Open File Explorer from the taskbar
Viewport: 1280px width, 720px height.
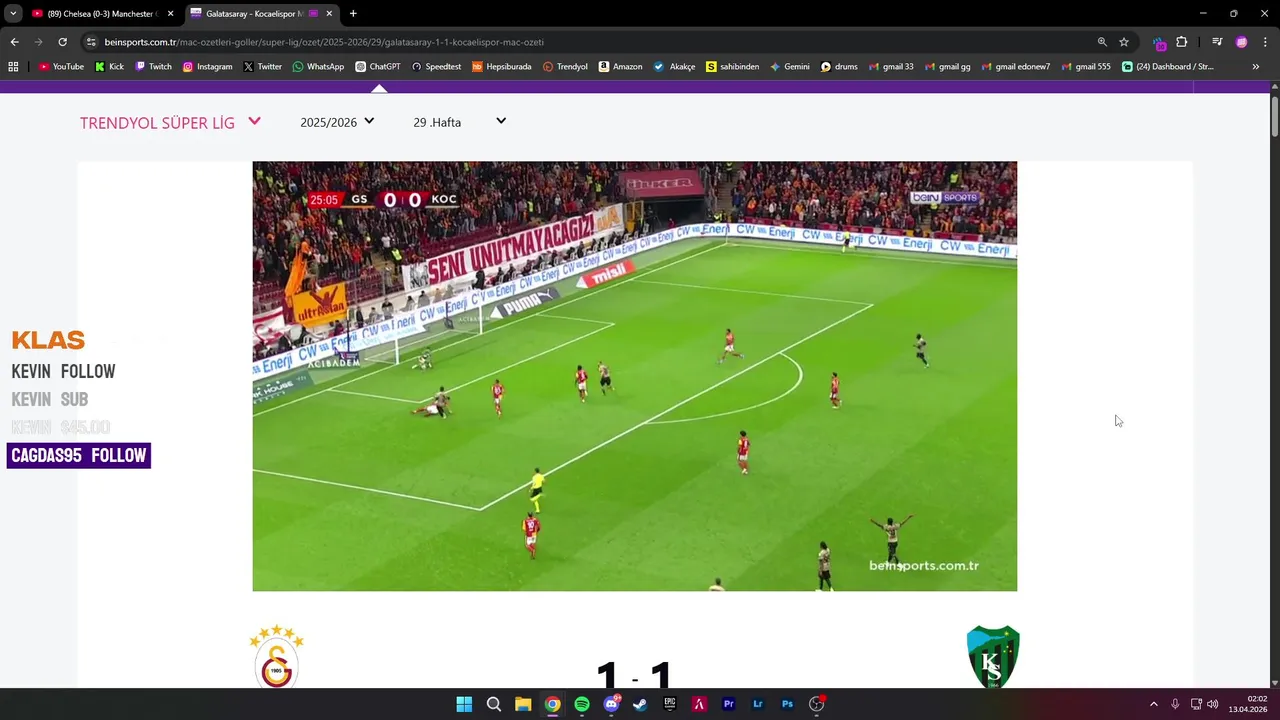point(523,704)
